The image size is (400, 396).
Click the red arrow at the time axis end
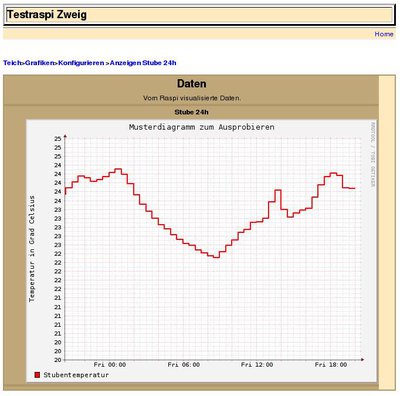(x=362, y=360)
